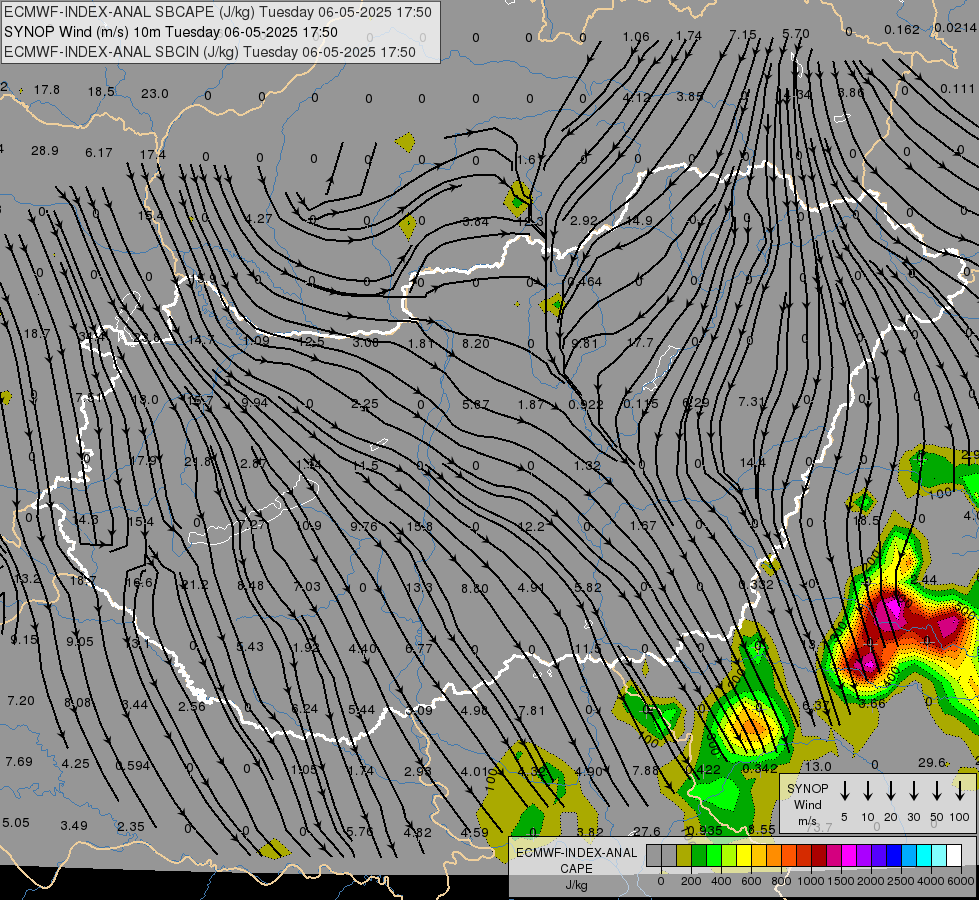Click the map value 3.49
Viewport: 979px width, 900px height.
coord(74,826)
